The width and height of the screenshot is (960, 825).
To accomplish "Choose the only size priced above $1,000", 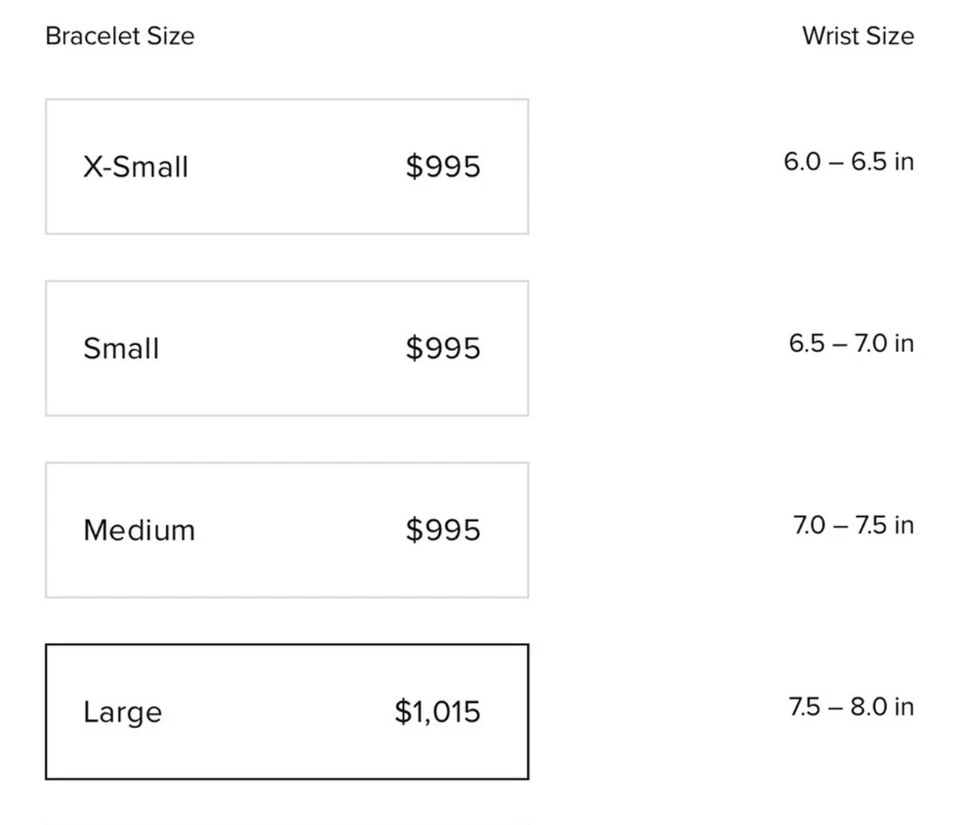I will coord(286,711).
